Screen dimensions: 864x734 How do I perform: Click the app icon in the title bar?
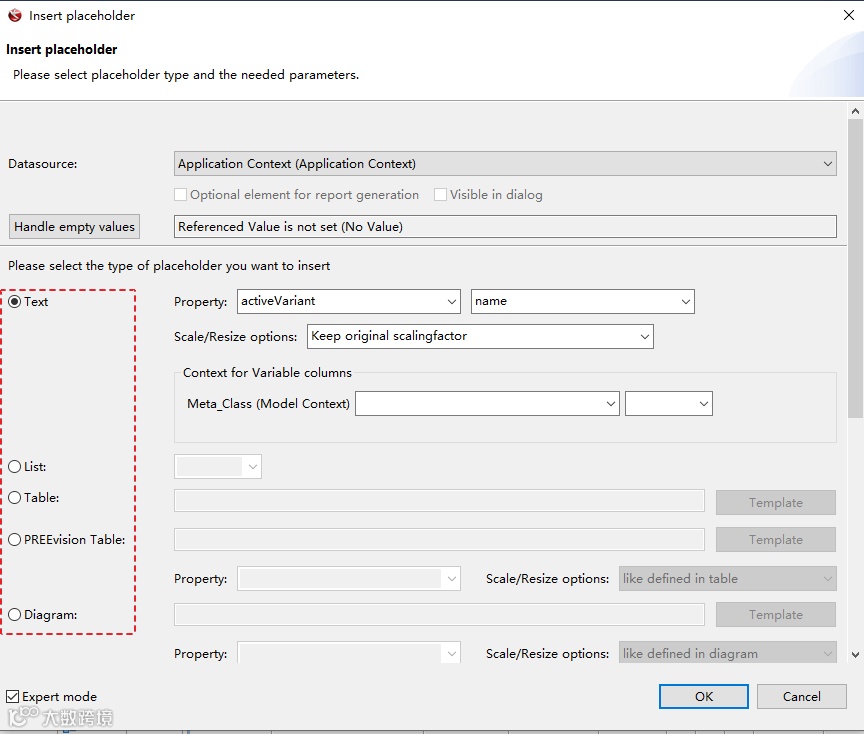click(15, 15)
